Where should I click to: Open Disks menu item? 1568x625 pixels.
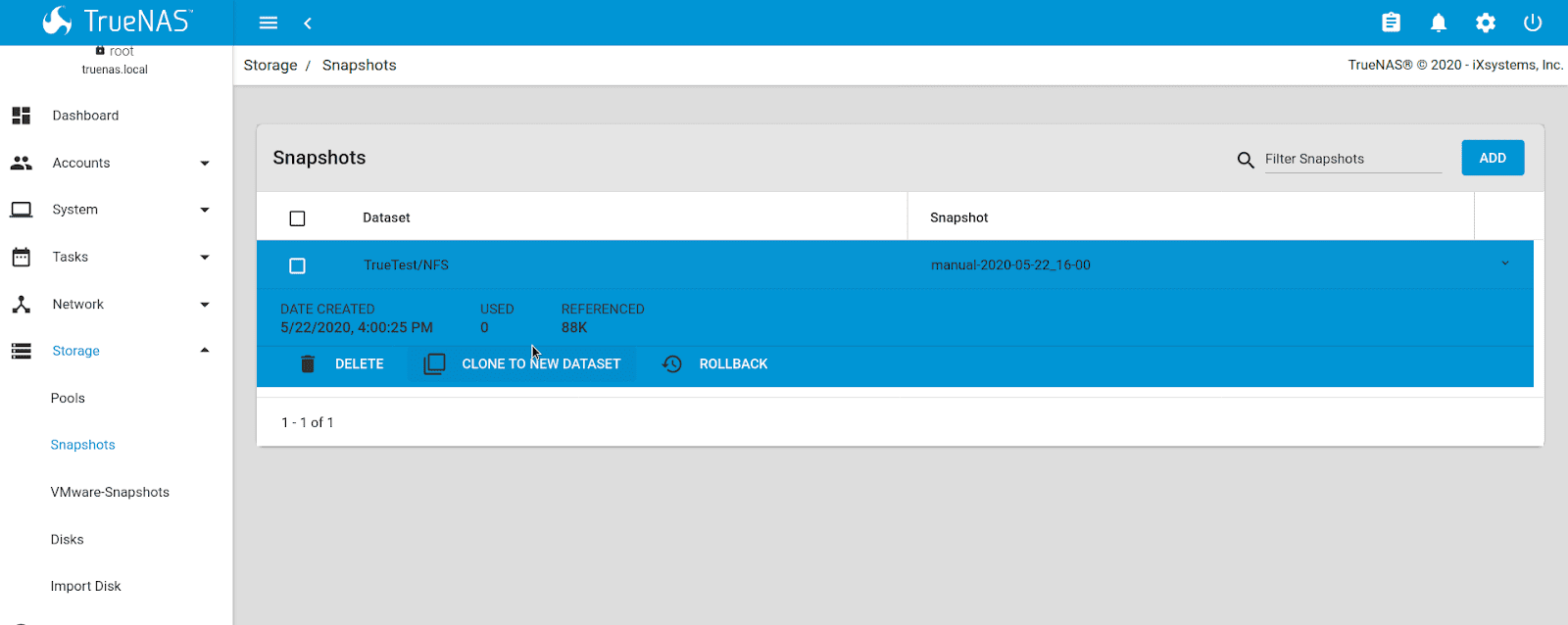[x=67, y=540]
